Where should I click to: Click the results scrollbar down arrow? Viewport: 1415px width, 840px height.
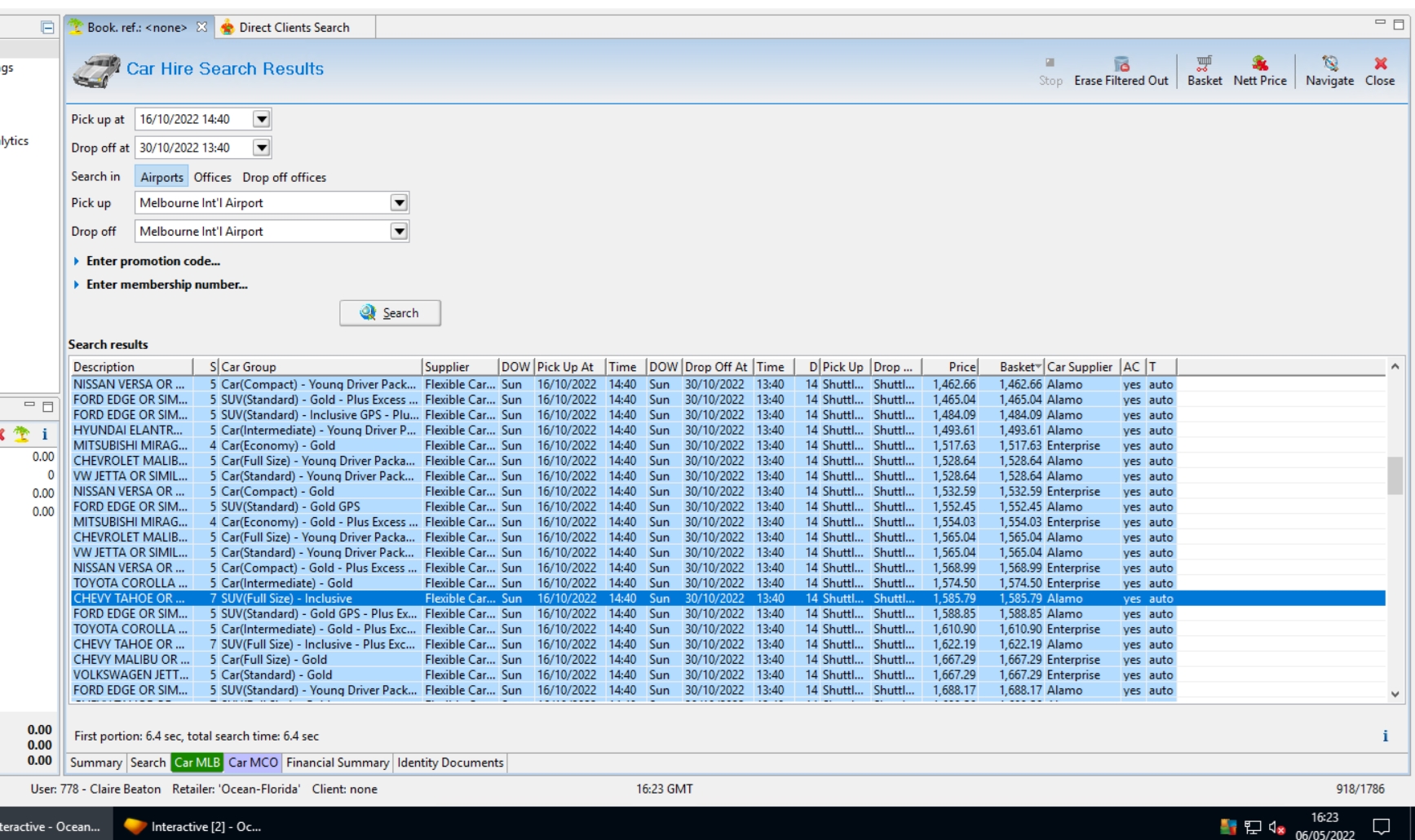pos(1395,694)
